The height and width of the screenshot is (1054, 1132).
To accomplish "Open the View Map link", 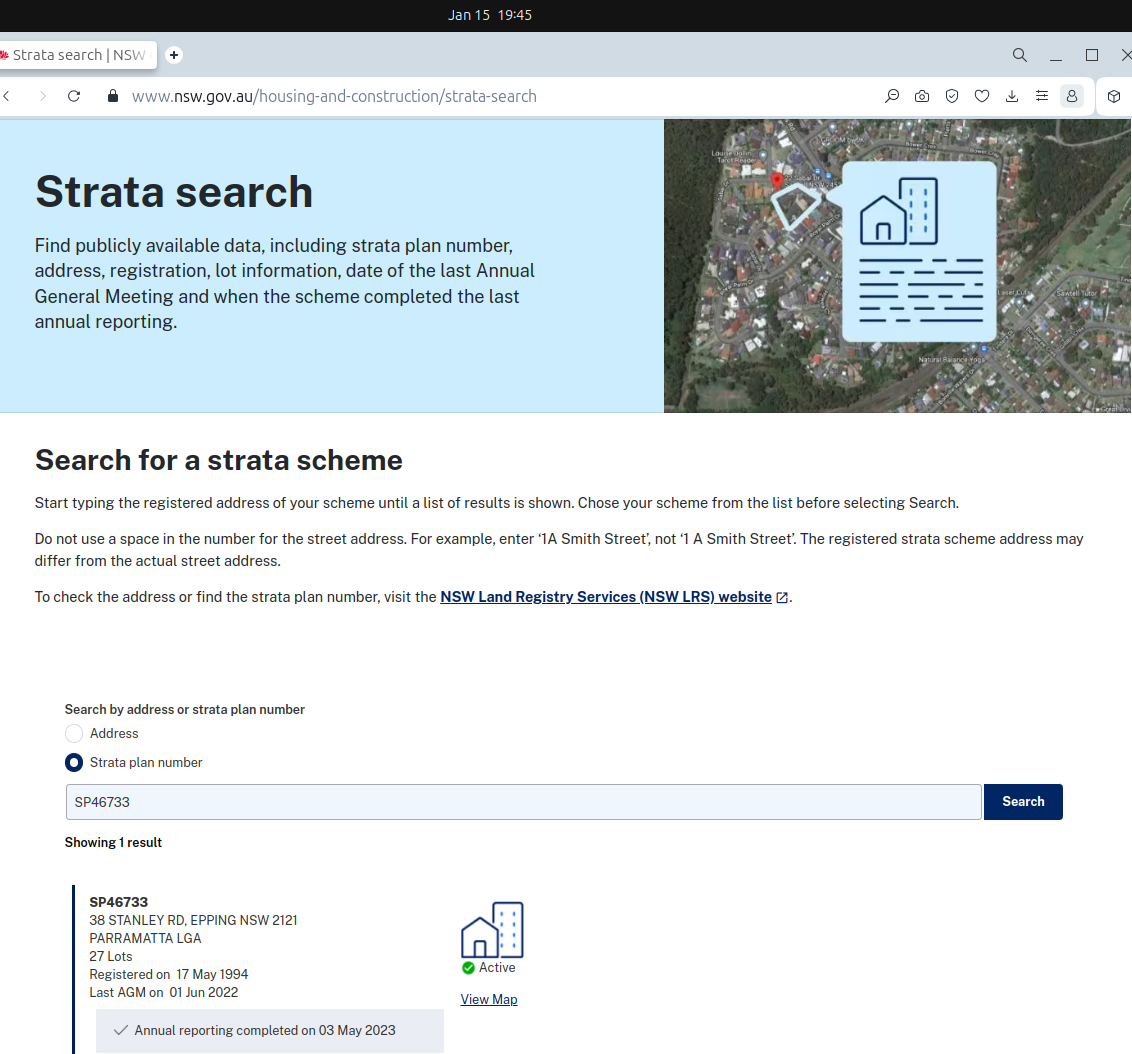I will coord(489,999).
